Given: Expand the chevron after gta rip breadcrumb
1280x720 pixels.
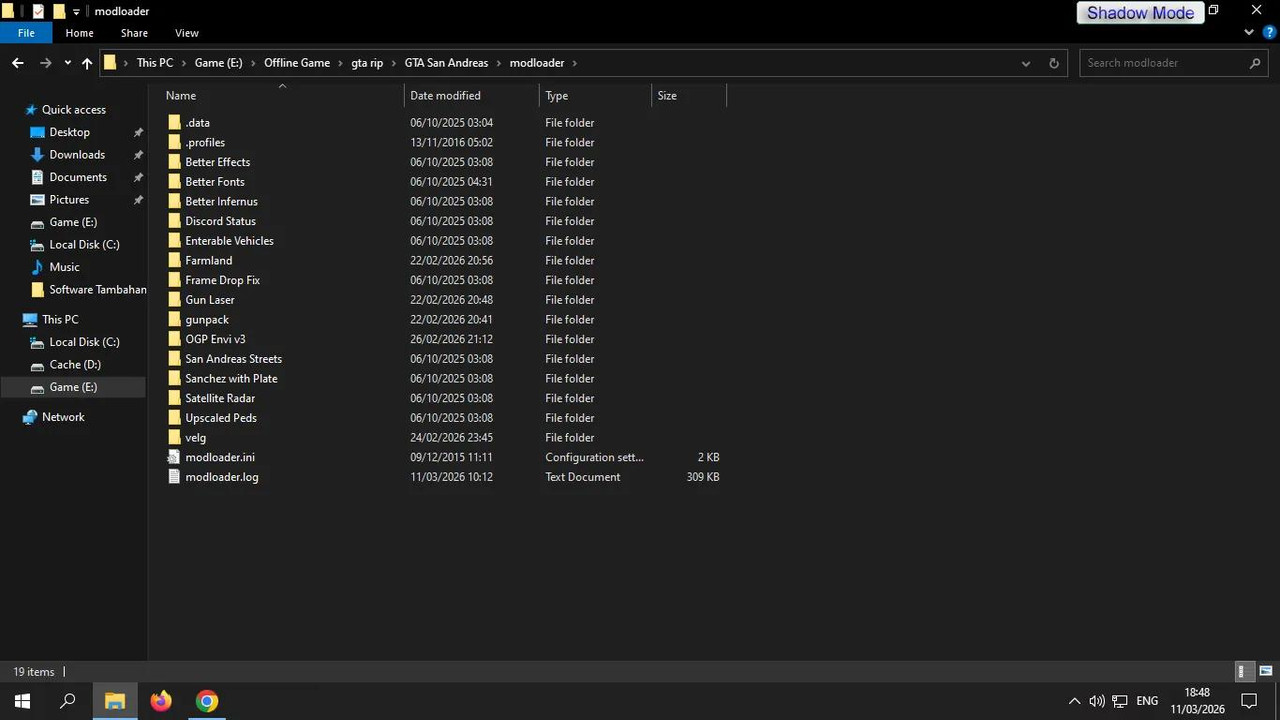Looking at the screenshot, I should pos(394,63).
